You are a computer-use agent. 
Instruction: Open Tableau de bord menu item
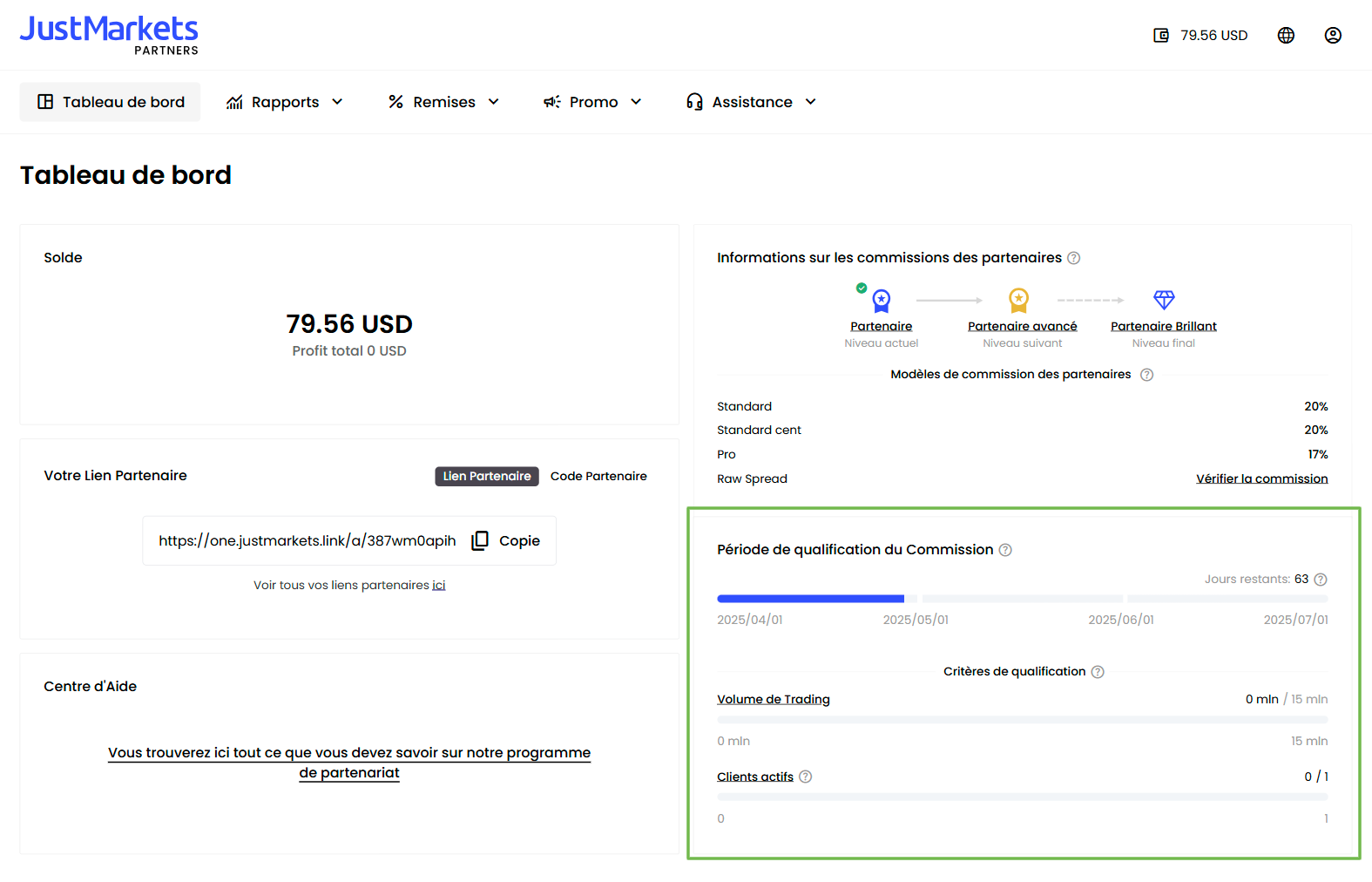coord(110,102)
